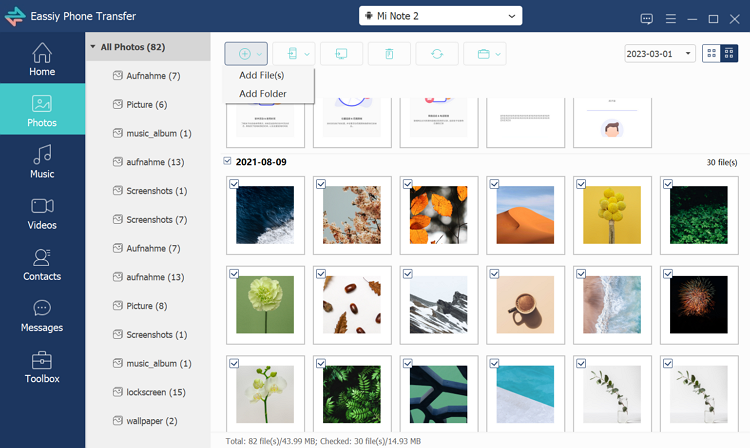This screenshot has height=448, width=750.
Task: Open the coffee cup thumbnail
Action: click(525, 305)
